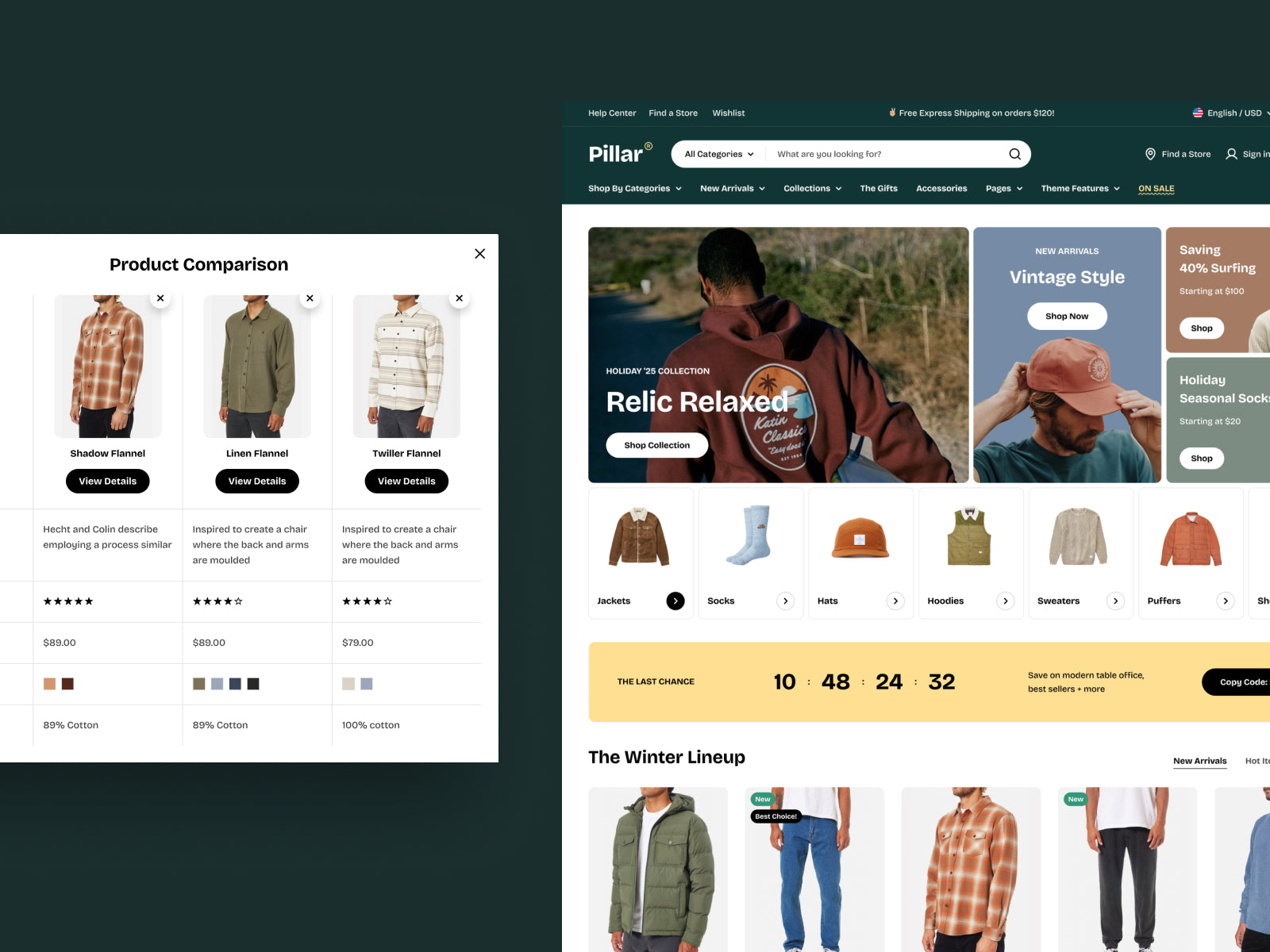Open English / USD language selector
Image resolution: width=1270 pixels, height=952 pixels.
pyautogui.click(x=1232, y=113)
